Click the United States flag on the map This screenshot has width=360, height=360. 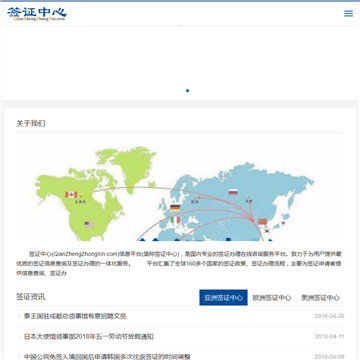pyautogui.click(x=89, y=225)
